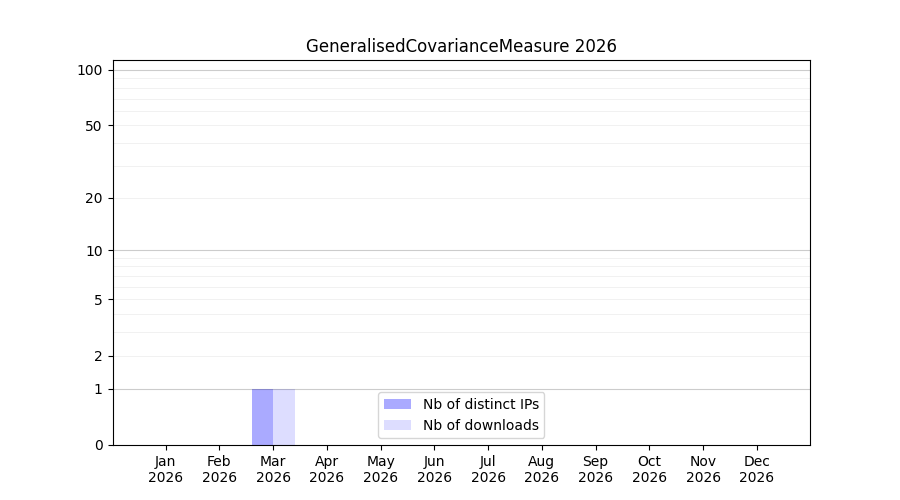Viewport: 900px width, 500px height.
Task: Click the Aug 2026 axis label
Action: coord(541,469)
